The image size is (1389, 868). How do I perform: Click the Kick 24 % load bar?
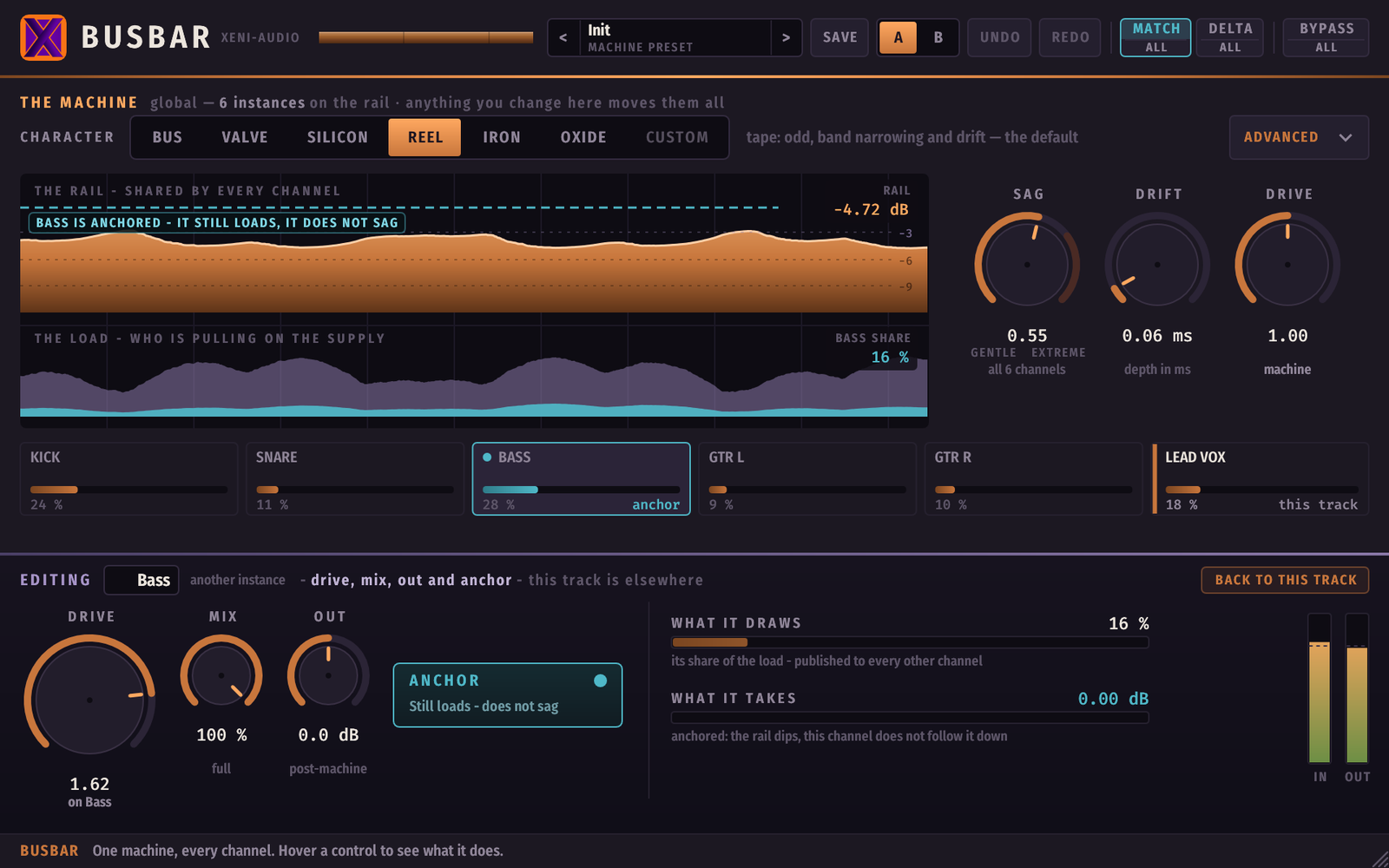(x=128, y=490)
